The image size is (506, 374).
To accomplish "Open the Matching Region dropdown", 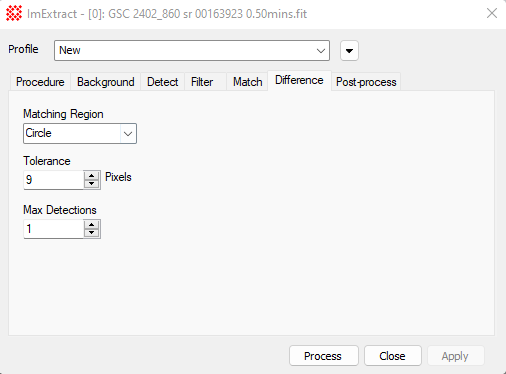I will [80, 133].
